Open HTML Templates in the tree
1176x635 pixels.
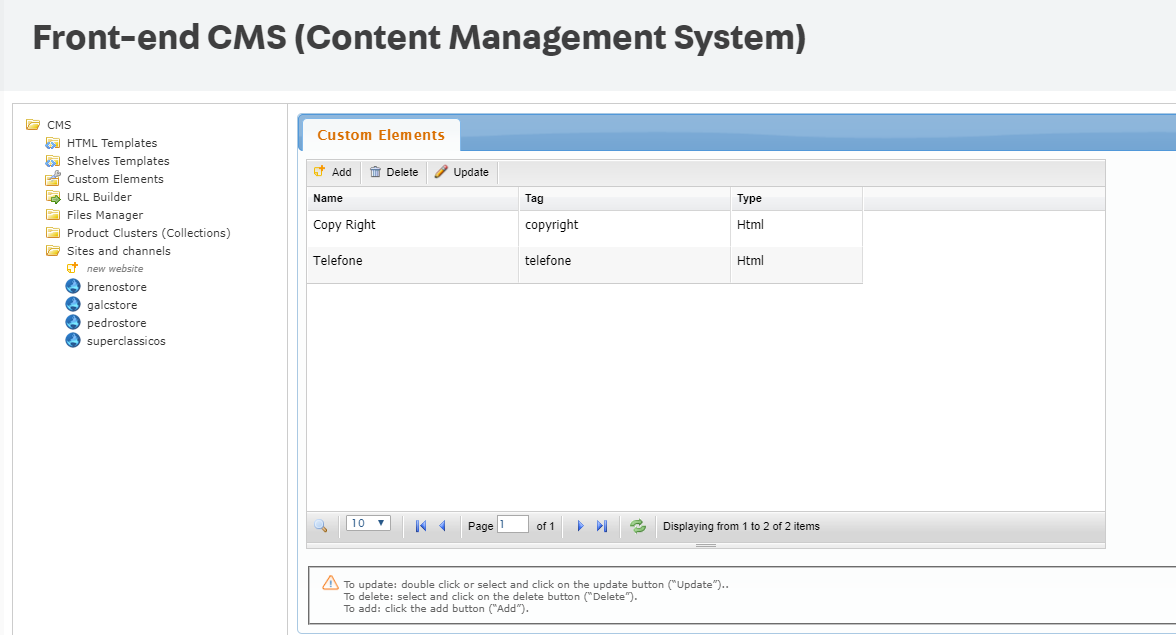pos(111,143)
